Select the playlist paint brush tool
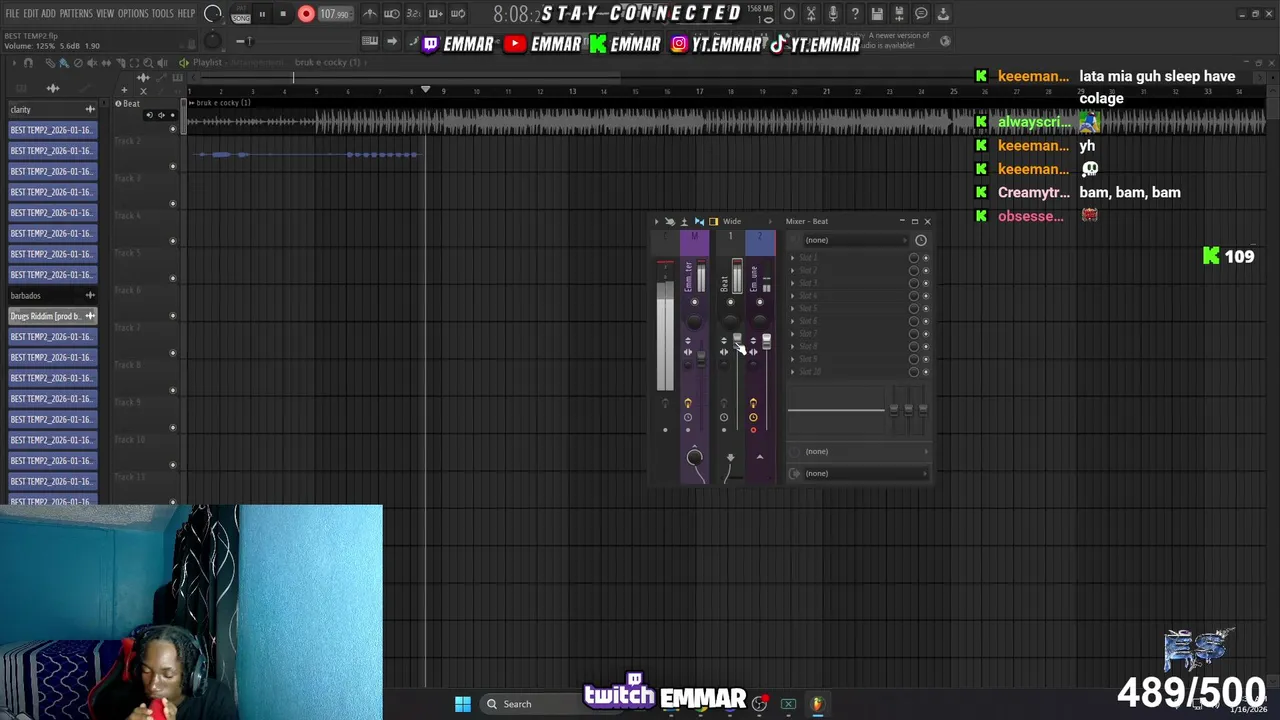The height and width of the screenshot is (720, 1280). click(63, 63)
